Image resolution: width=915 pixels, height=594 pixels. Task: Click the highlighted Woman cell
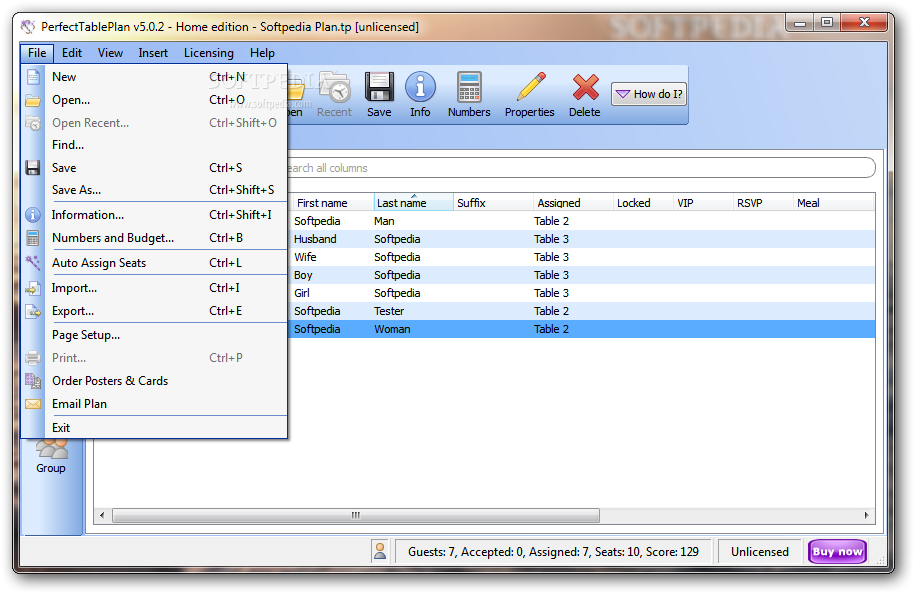[x=392, y=330]
